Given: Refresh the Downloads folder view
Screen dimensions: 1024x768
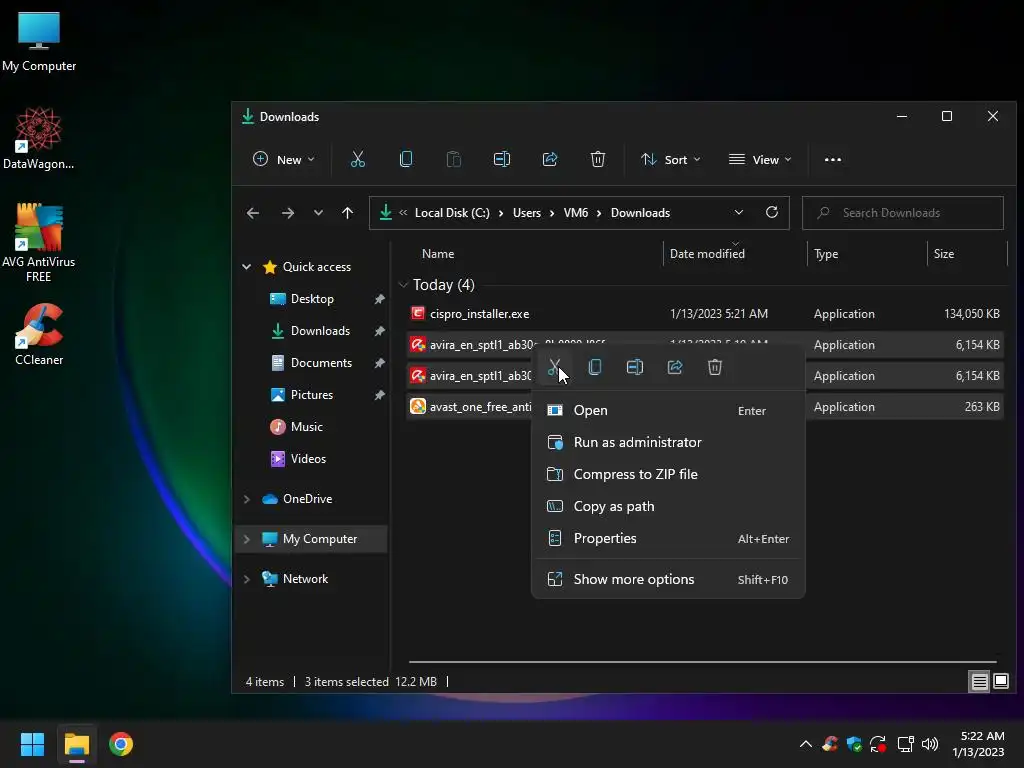Looking at the screenshot, I should [x=772, y=212].
